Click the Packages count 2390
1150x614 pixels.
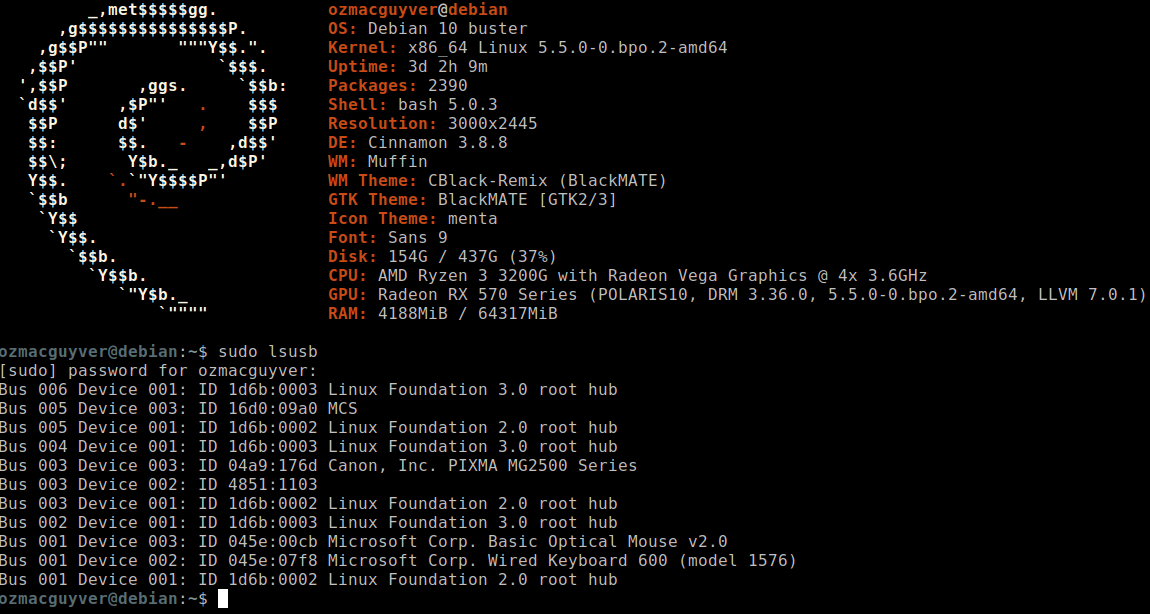click(447, 86)
